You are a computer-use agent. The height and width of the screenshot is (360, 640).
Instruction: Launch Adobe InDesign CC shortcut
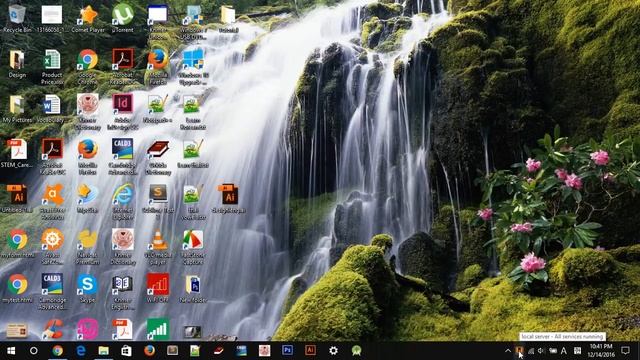tap(122, 111)
